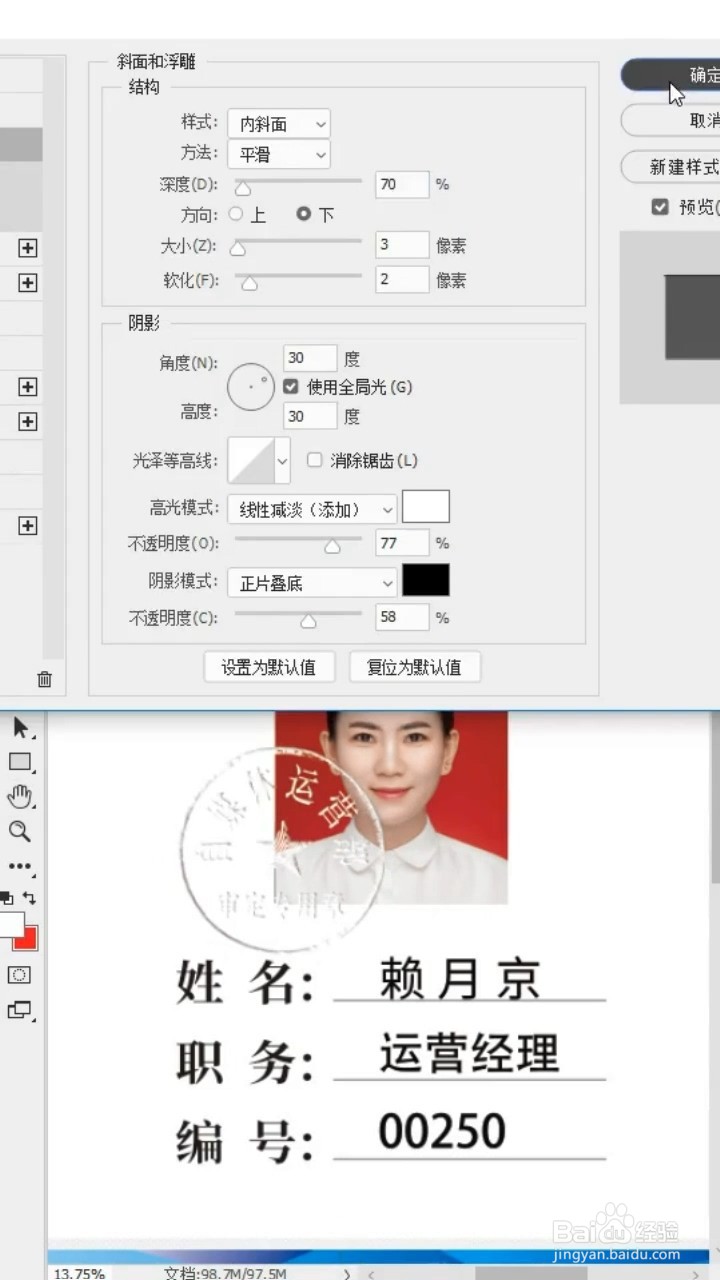
Task: Click the default colors mini icon
Action: 7,898
